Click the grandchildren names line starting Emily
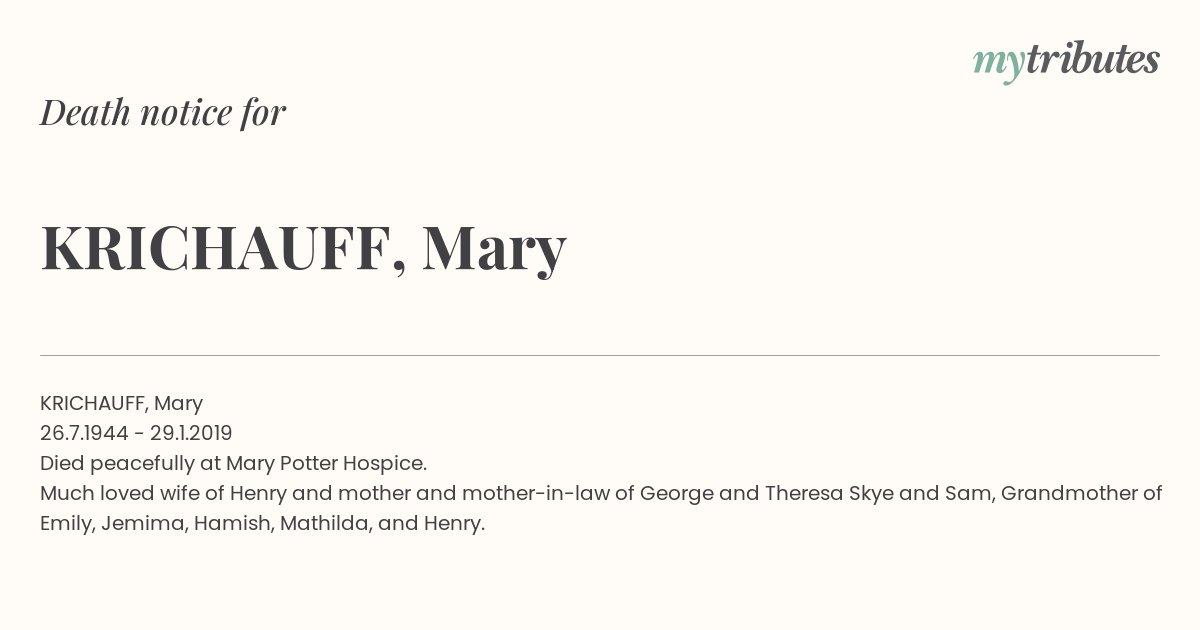The height and width of the screenshot is (630, 1200). tap(262, 523)
